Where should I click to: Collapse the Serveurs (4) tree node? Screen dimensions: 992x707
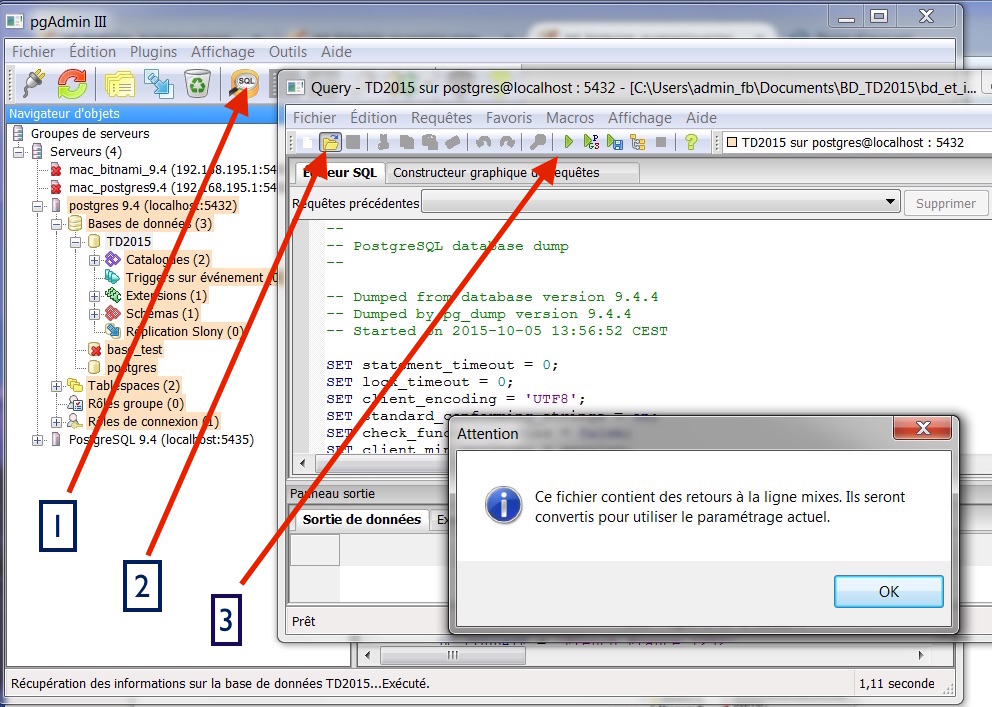(19, 152)
